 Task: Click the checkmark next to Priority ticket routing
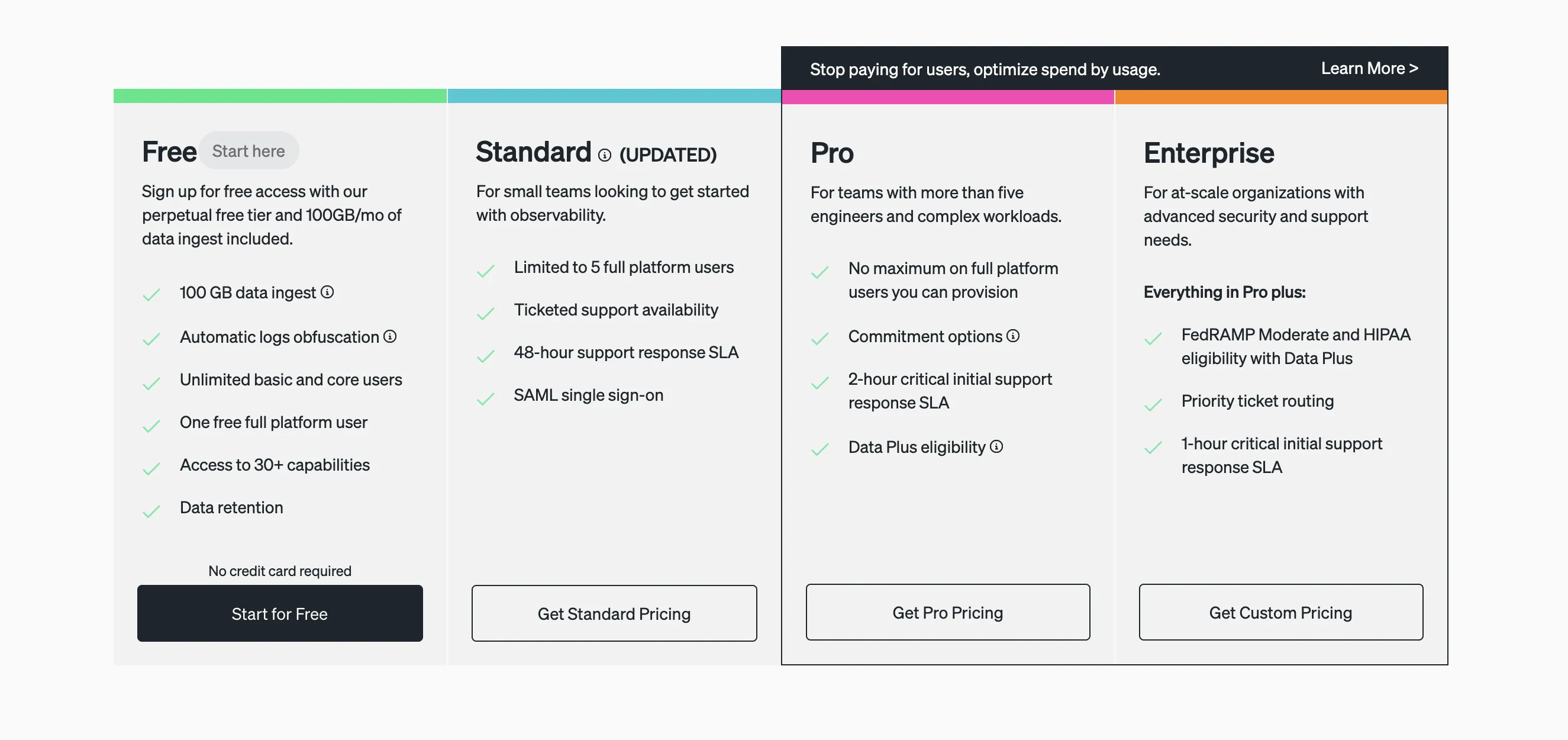click(1152, 404)
